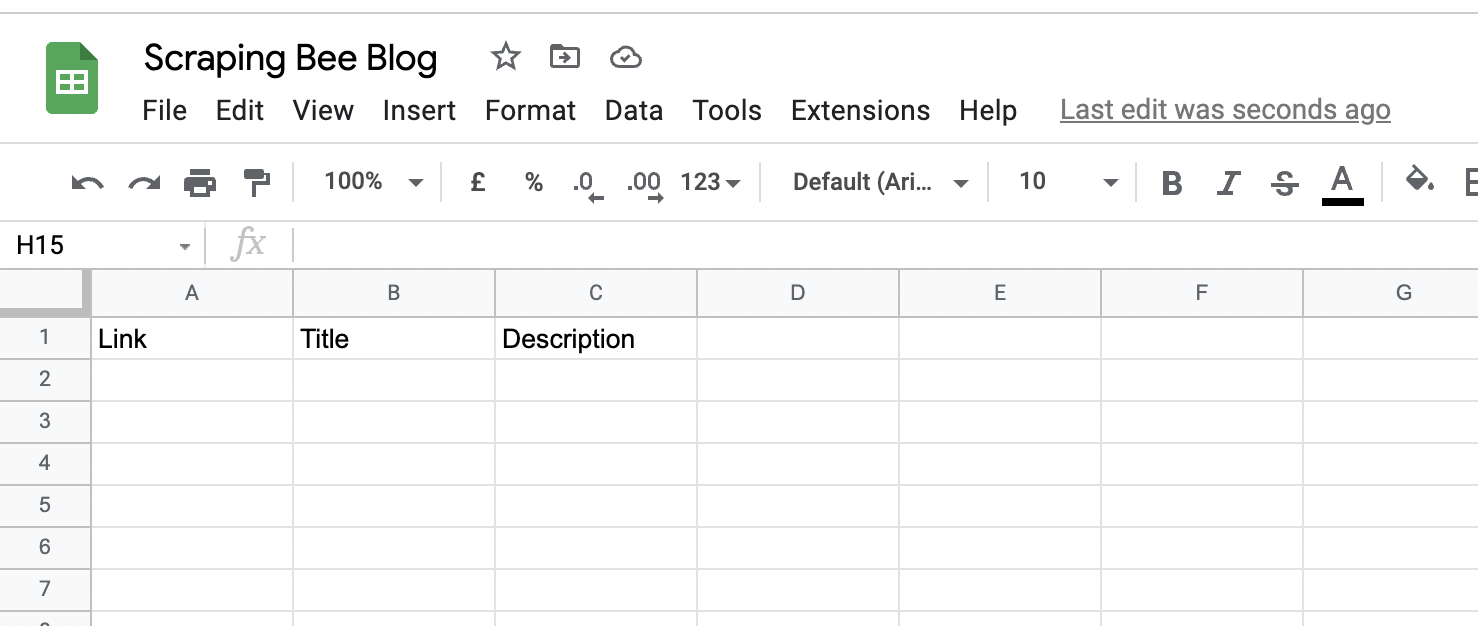
Task: Format selection as percent
Action: pos(534,182)
